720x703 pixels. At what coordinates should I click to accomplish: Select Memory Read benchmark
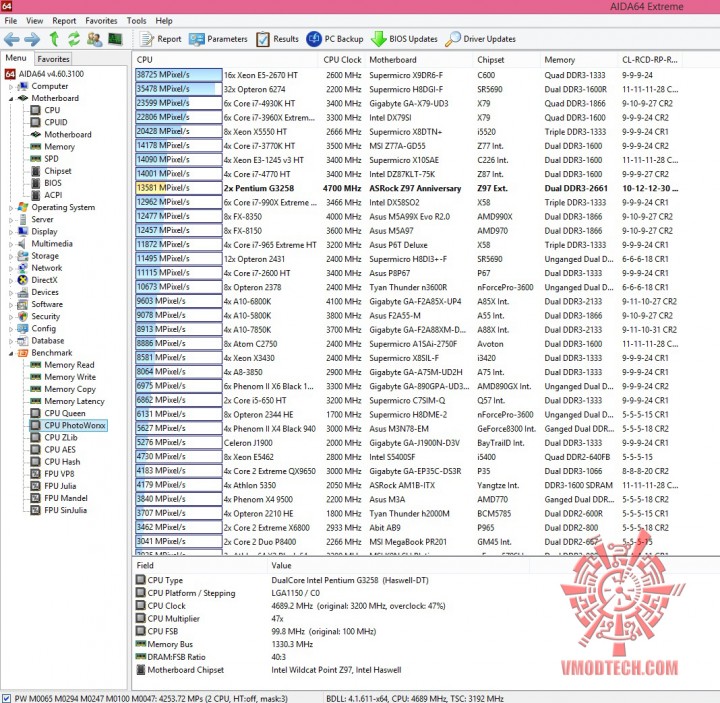[x=62, y=365]
